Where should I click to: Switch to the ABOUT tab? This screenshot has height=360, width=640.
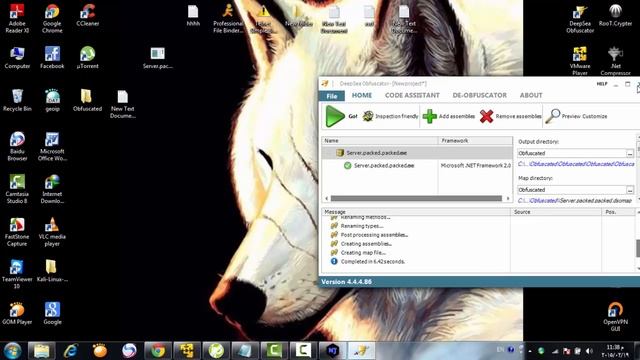click(x=531, y=95)
